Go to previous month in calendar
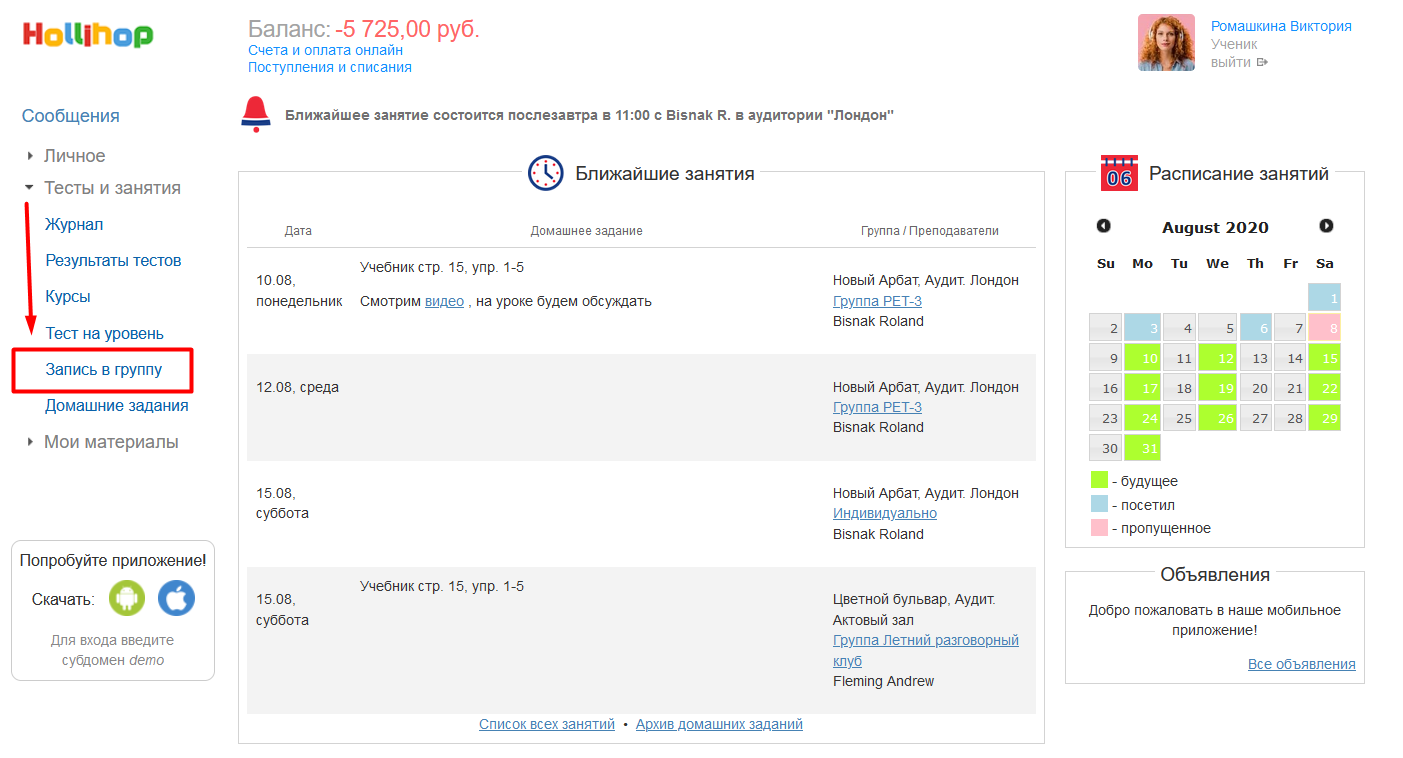The image size is (1403, 758). point(1104,226)
